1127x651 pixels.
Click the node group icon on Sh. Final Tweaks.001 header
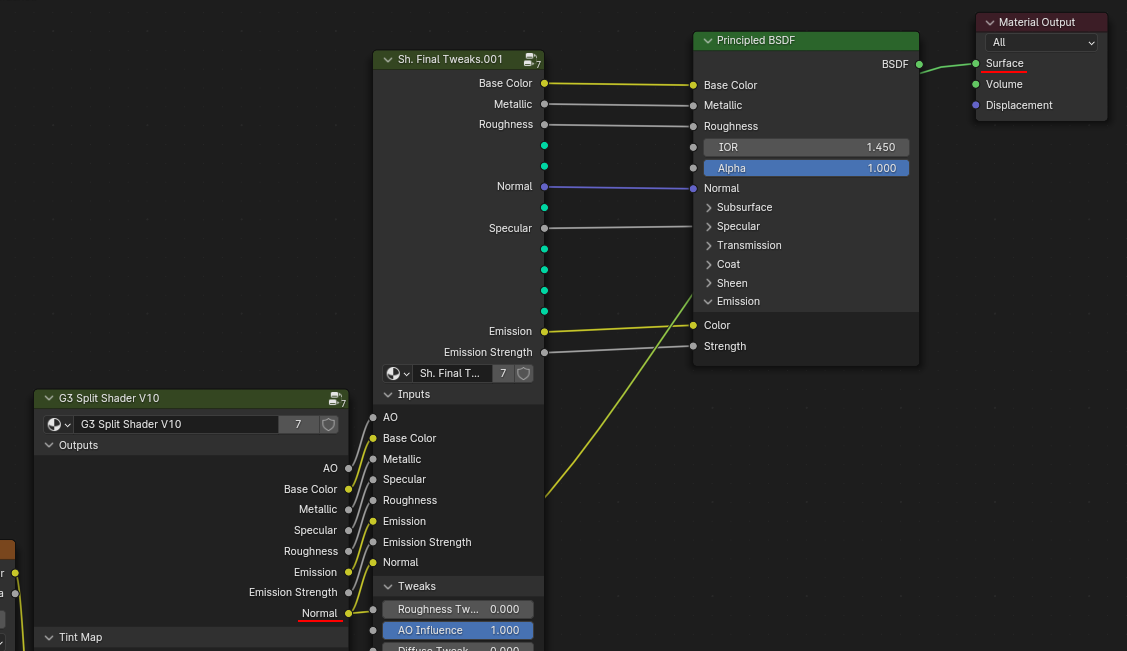point(532,60)
